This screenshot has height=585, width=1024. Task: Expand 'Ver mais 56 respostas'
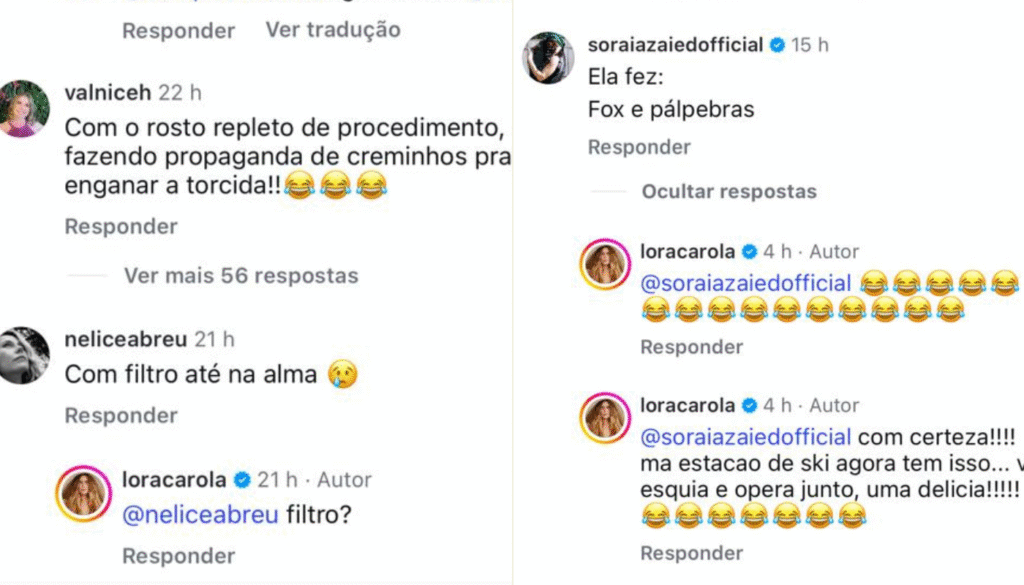click(x=240, y=275)
